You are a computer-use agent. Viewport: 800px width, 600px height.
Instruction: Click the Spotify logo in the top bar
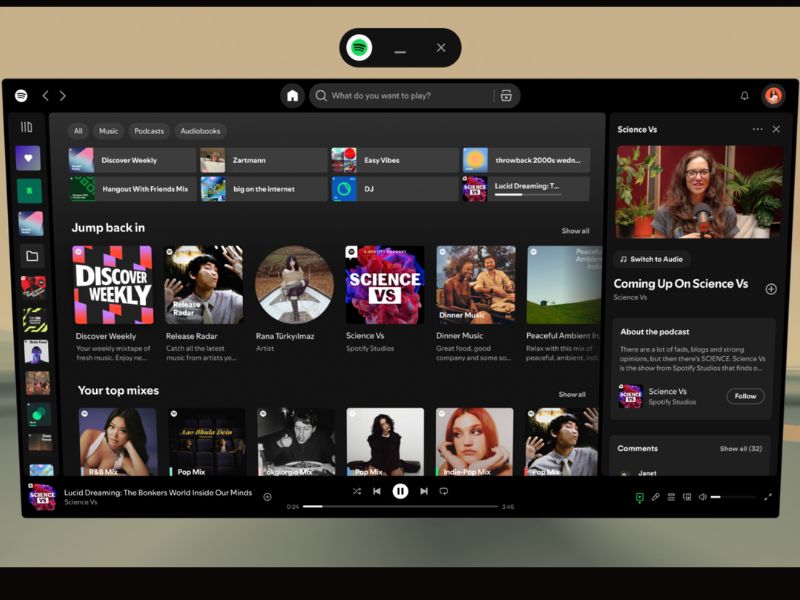click(x=21, y=95)
